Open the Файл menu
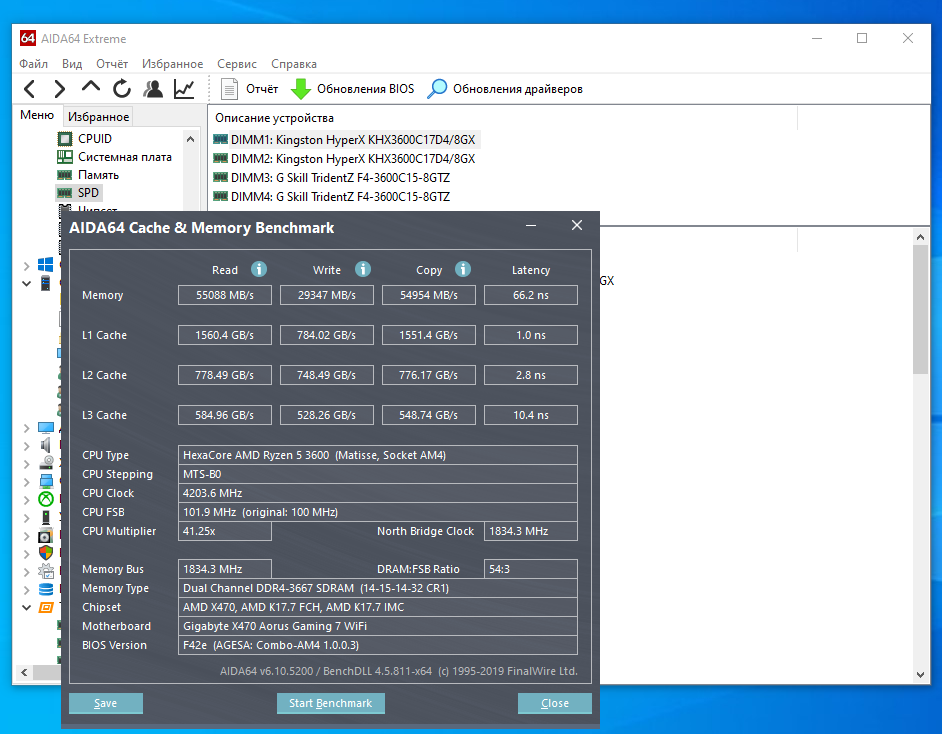The image size is (942, 734). pos(34,64)
